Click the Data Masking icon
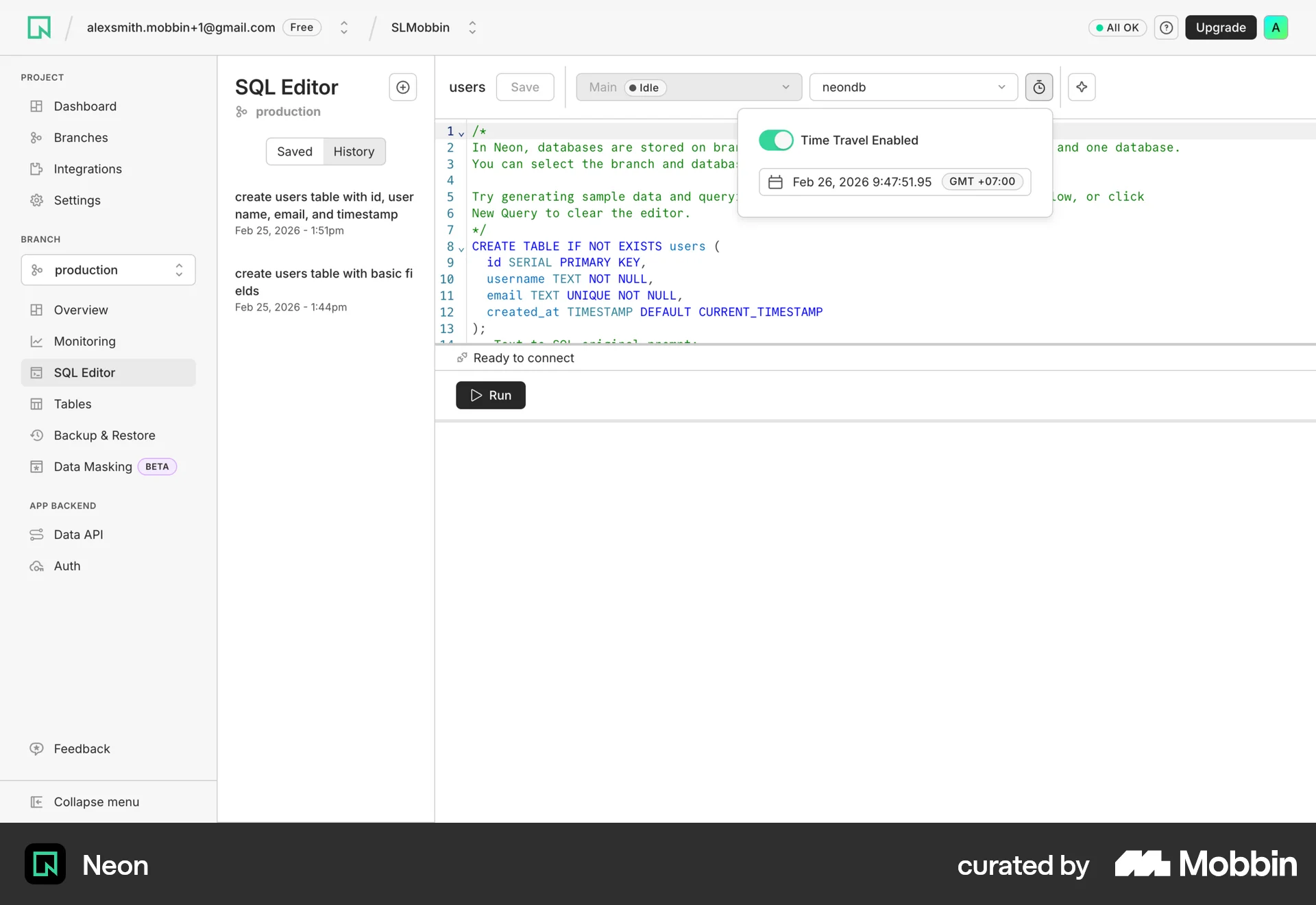The image size is (1316, 905). point(36,467)
